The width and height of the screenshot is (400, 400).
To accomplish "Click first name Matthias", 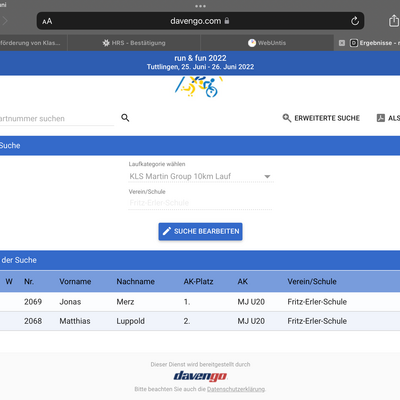I will [75, 321].
